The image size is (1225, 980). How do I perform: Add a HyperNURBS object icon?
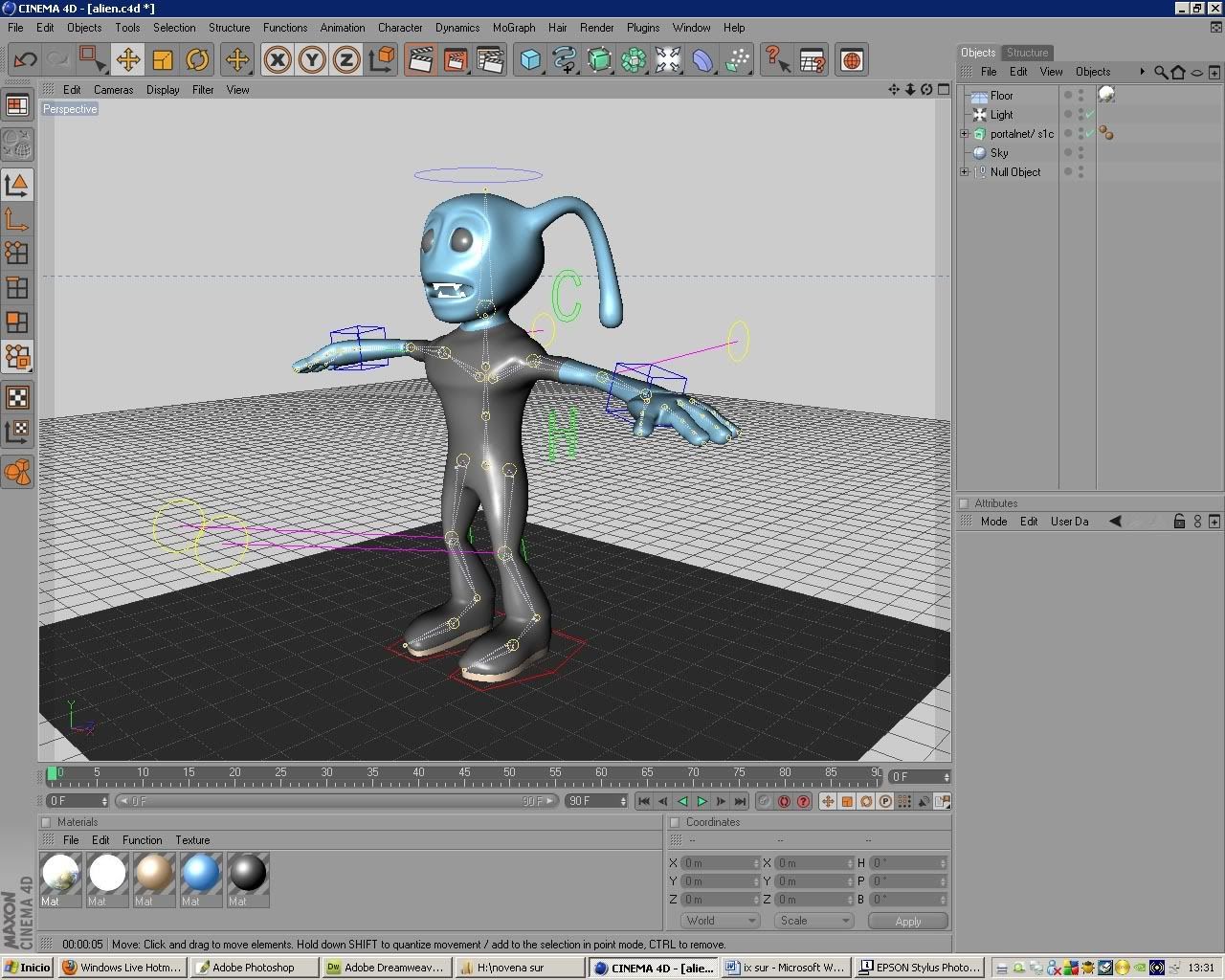point(599,60)
